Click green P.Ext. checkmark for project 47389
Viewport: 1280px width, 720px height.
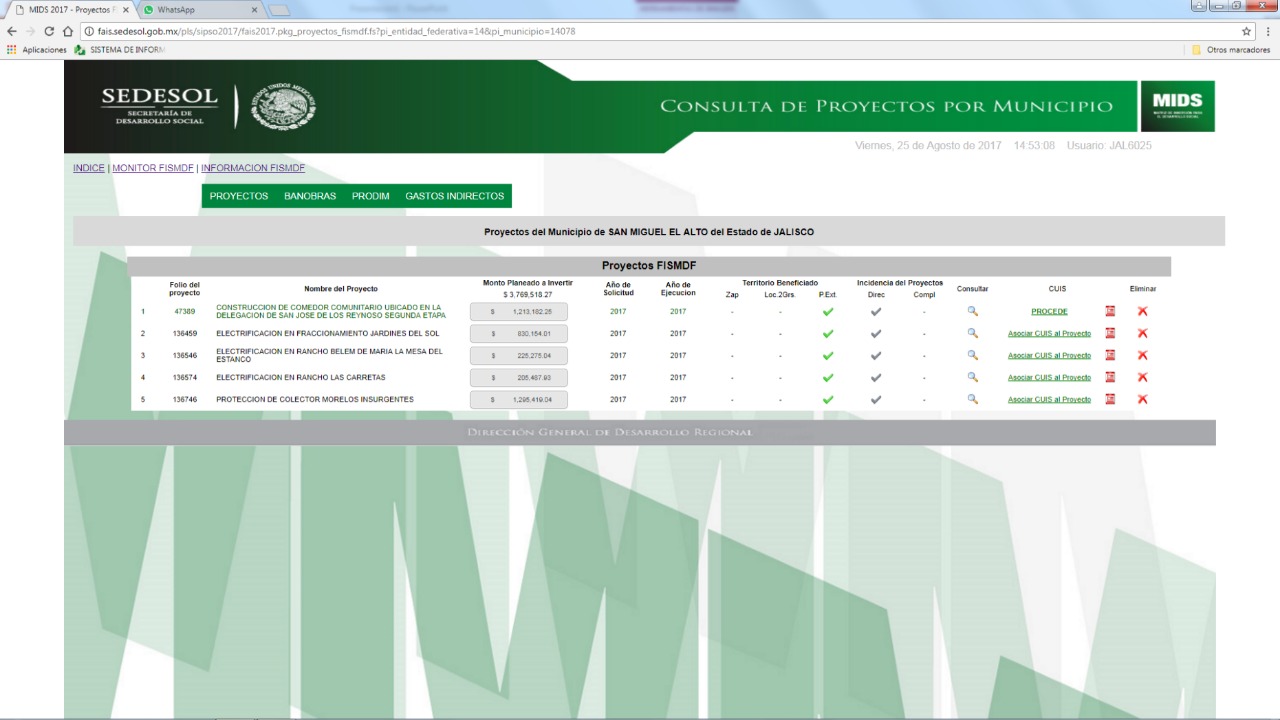(828, 311)
